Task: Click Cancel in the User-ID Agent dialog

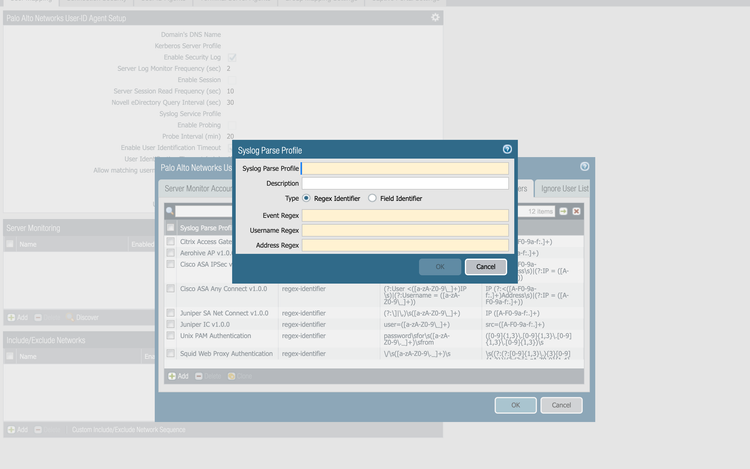Action: click(x=561, y=405)
